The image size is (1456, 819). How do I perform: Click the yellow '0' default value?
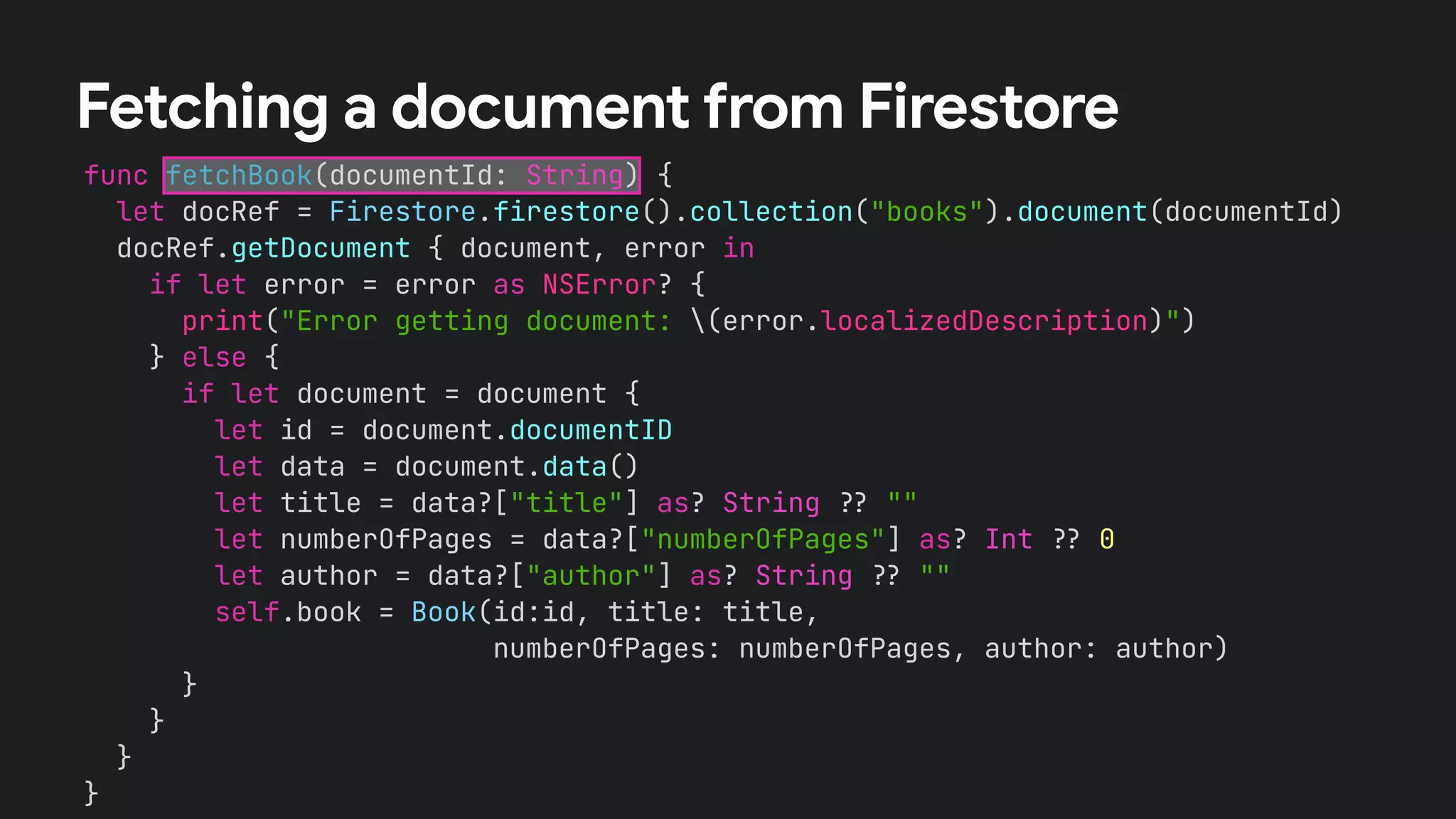click(x=1107, y=539)
